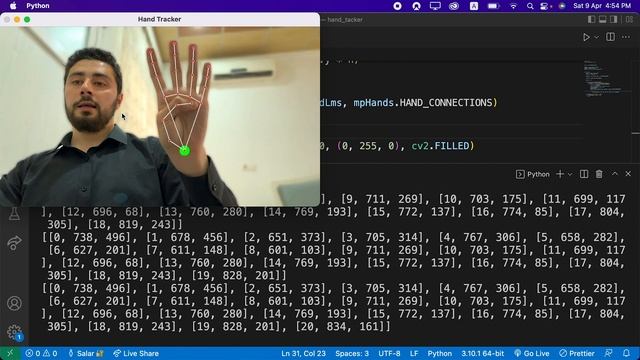
Task: Open editor More Actions ellipsis
Action: coord(626,37)
